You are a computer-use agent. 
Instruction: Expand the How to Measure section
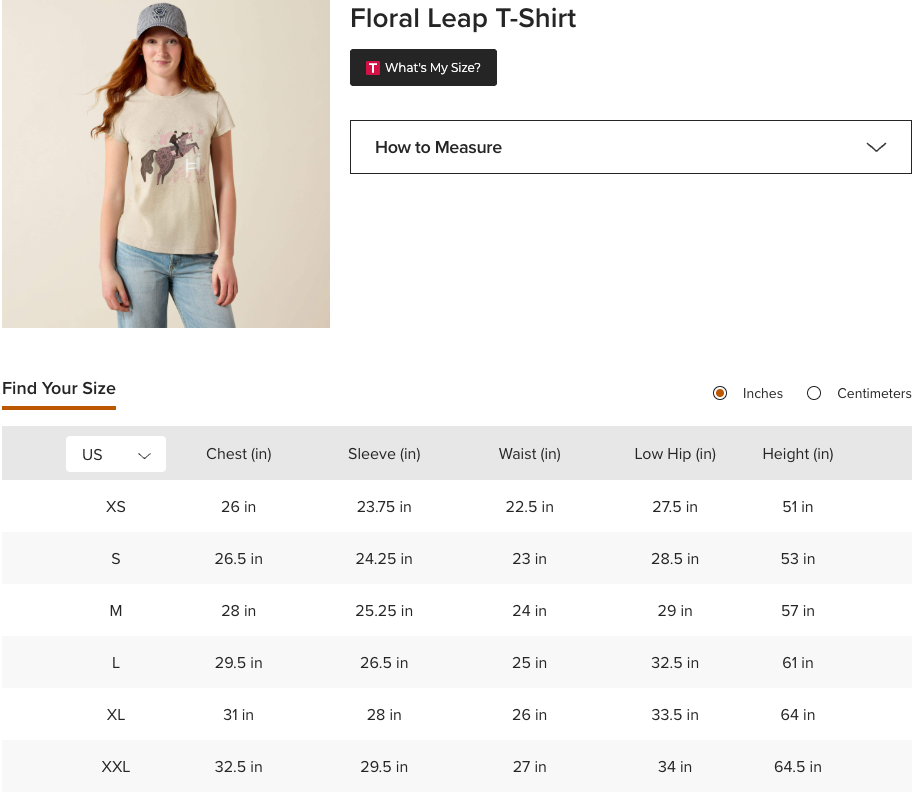coord(630,147)
